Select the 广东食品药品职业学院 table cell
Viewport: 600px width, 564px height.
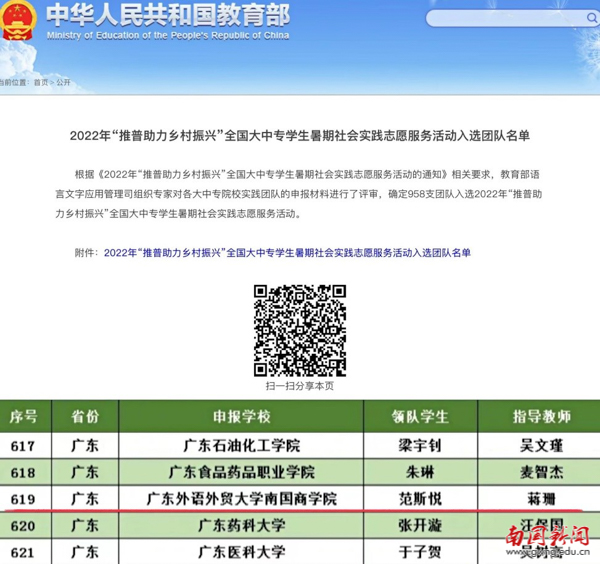click(242, 471)
